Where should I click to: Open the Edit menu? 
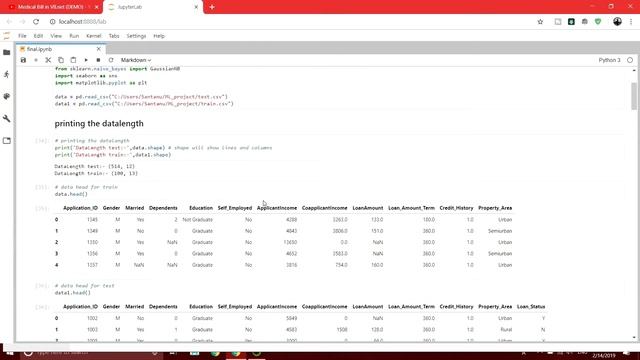tap(38, 36)
